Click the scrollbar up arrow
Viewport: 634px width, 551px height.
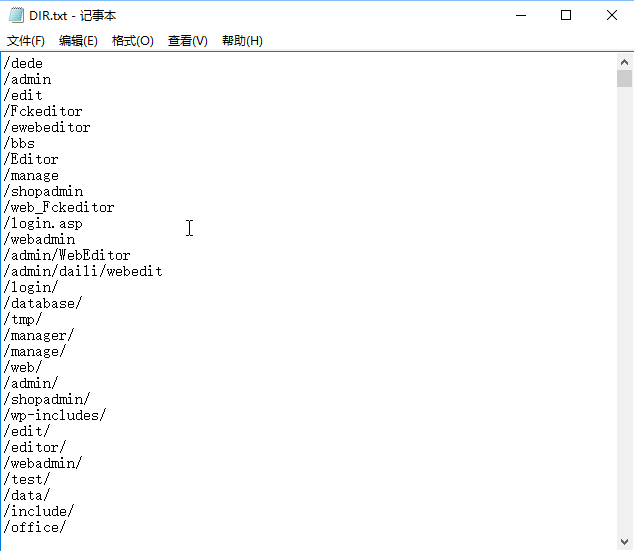624,62
